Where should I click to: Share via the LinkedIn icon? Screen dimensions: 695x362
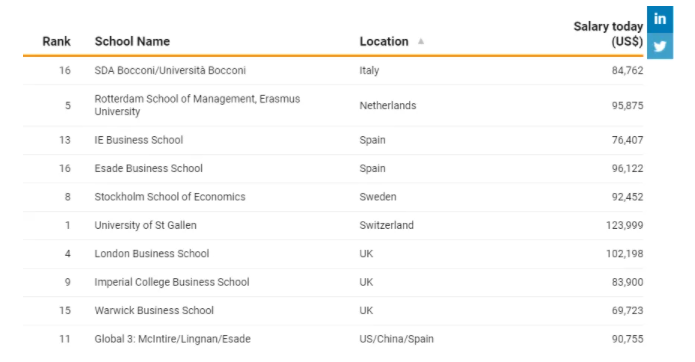[660, 19]
